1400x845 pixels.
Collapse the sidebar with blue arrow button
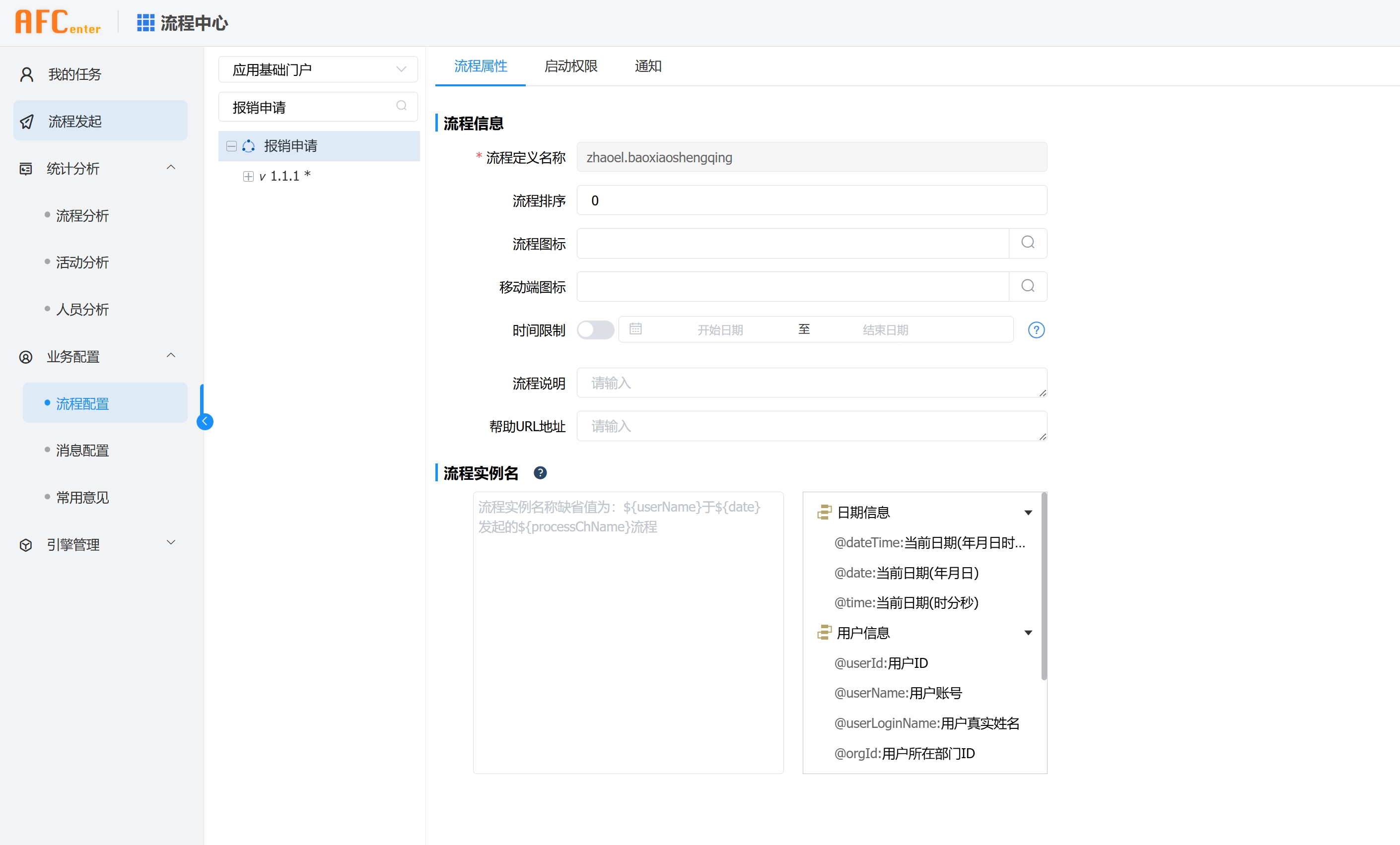coord(205,421)
